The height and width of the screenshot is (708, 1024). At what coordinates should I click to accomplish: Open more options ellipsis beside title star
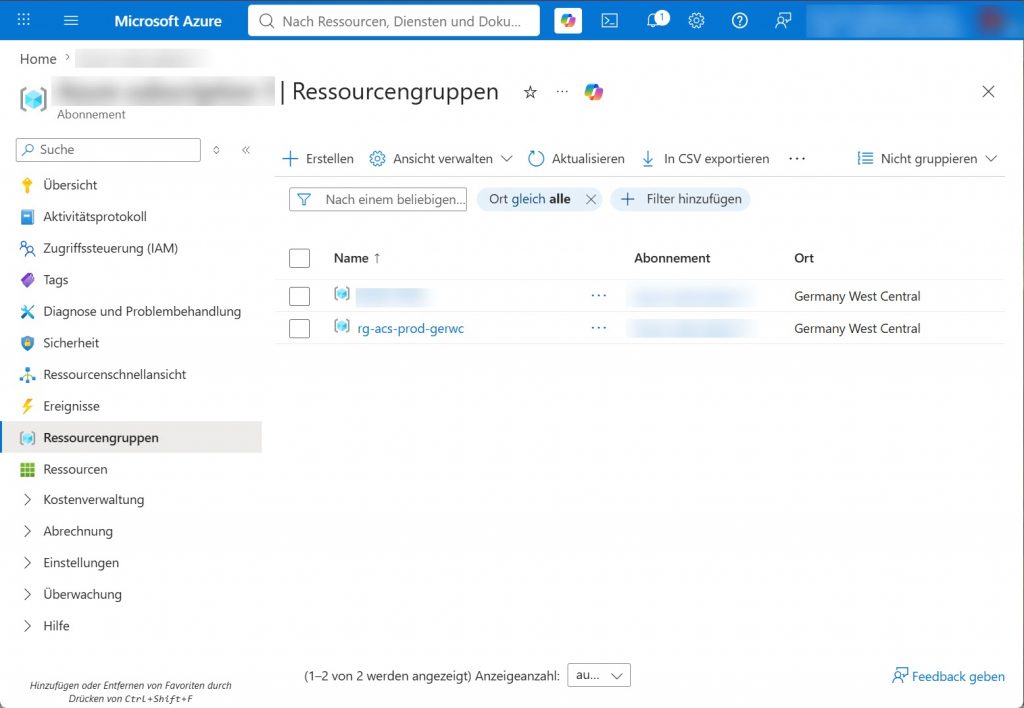pos(562,91)
